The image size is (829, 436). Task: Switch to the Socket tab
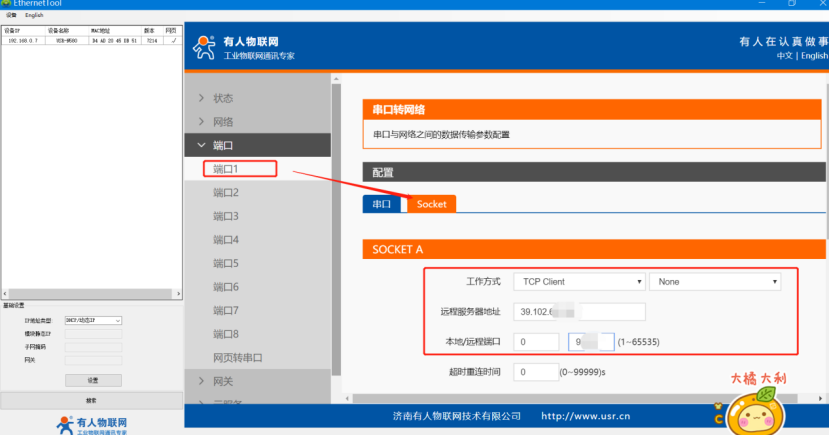[431, 203]
